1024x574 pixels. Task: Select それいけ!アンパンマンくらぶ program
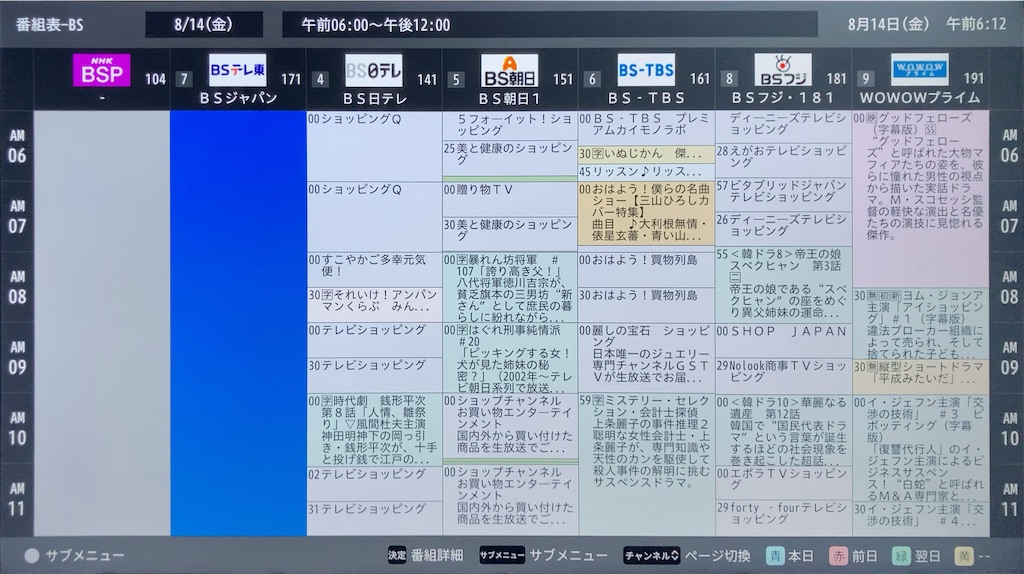click(374, 305)
